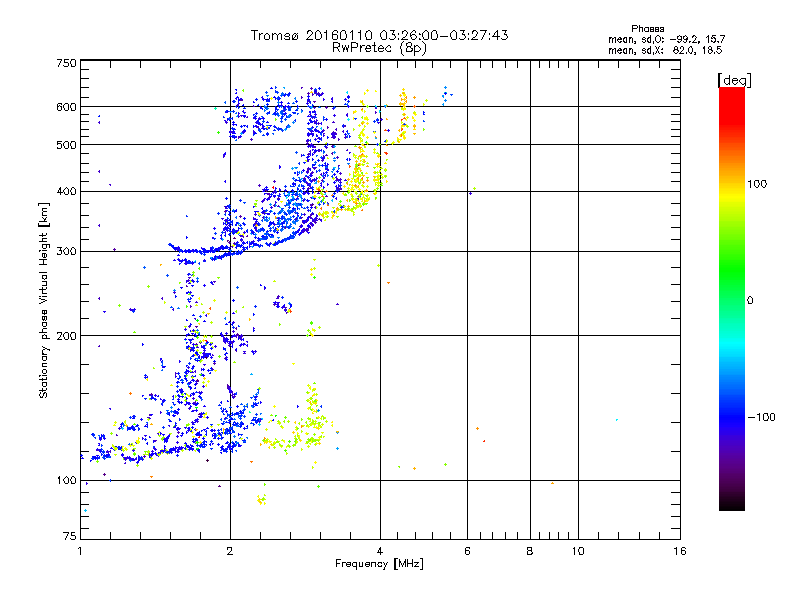This screenshot has height=600, width=800.
Task: Click the '600' y-axis tick label
Action: [x=66, y=107]
